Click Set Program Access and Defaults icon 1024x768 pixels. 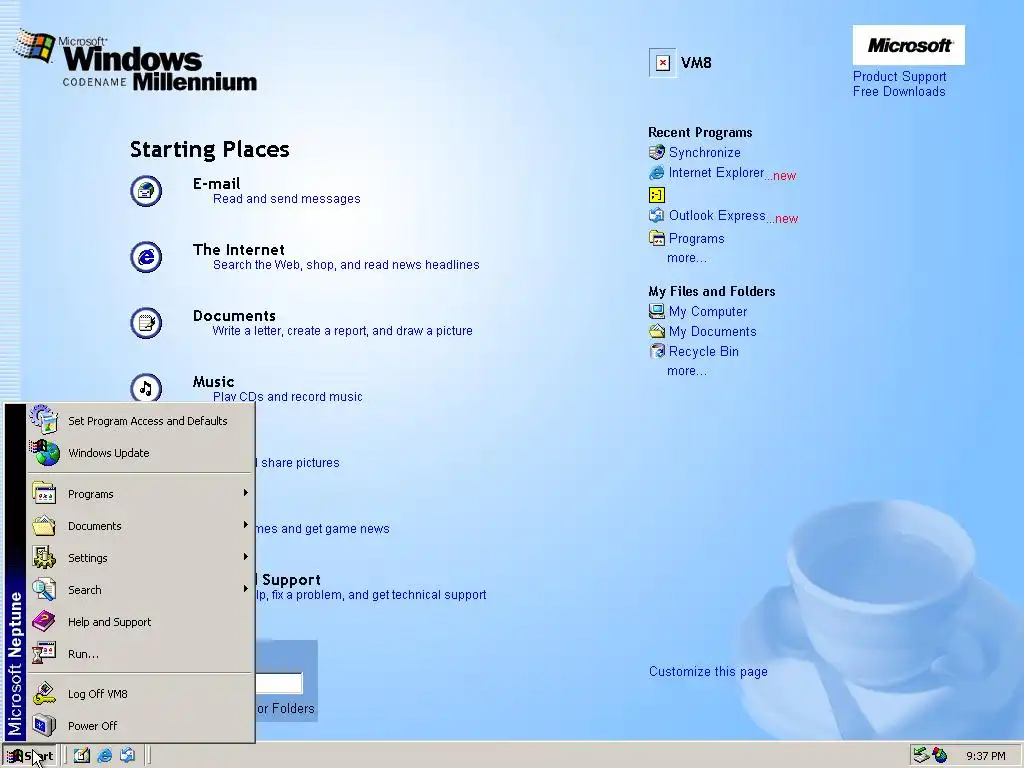44,420
